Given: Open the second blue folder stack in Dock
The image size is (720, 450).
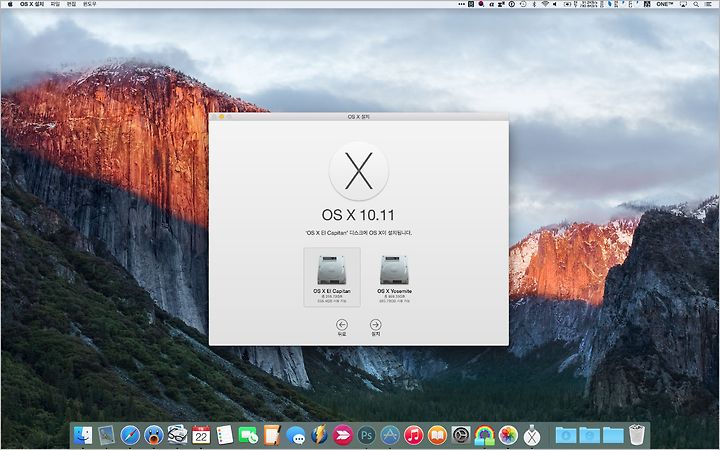Looking at the screenshot, I should point(590,435).
